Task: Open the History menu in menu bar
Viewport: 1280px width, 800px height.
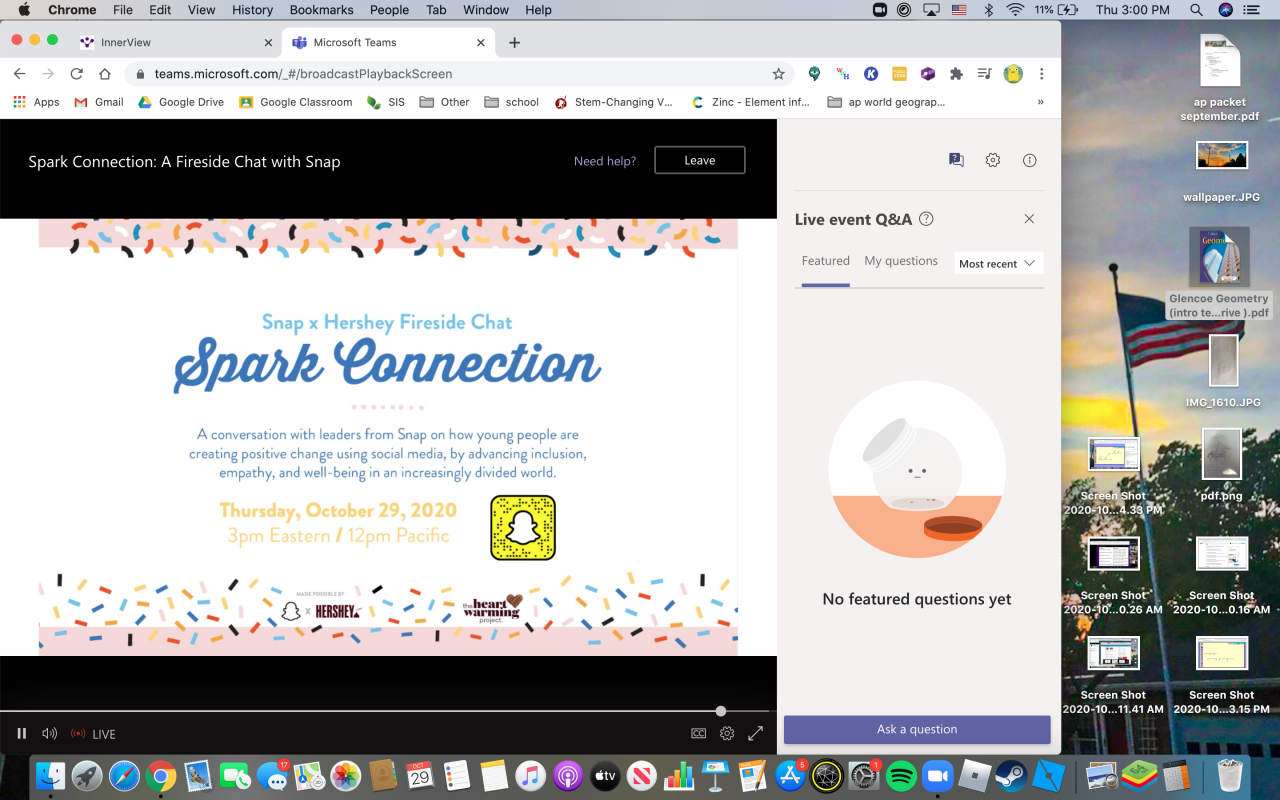Action: pos(252,10)
